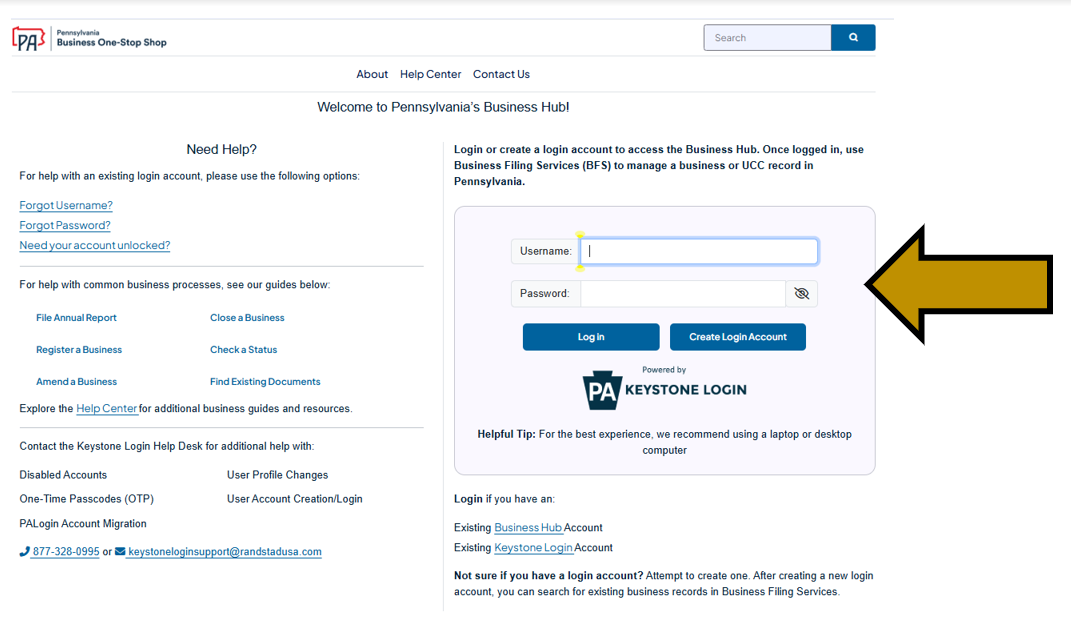Screen dimensions: 1071x626
Task: Toggle password visibility with the eye icon
Action: point(802,293)
